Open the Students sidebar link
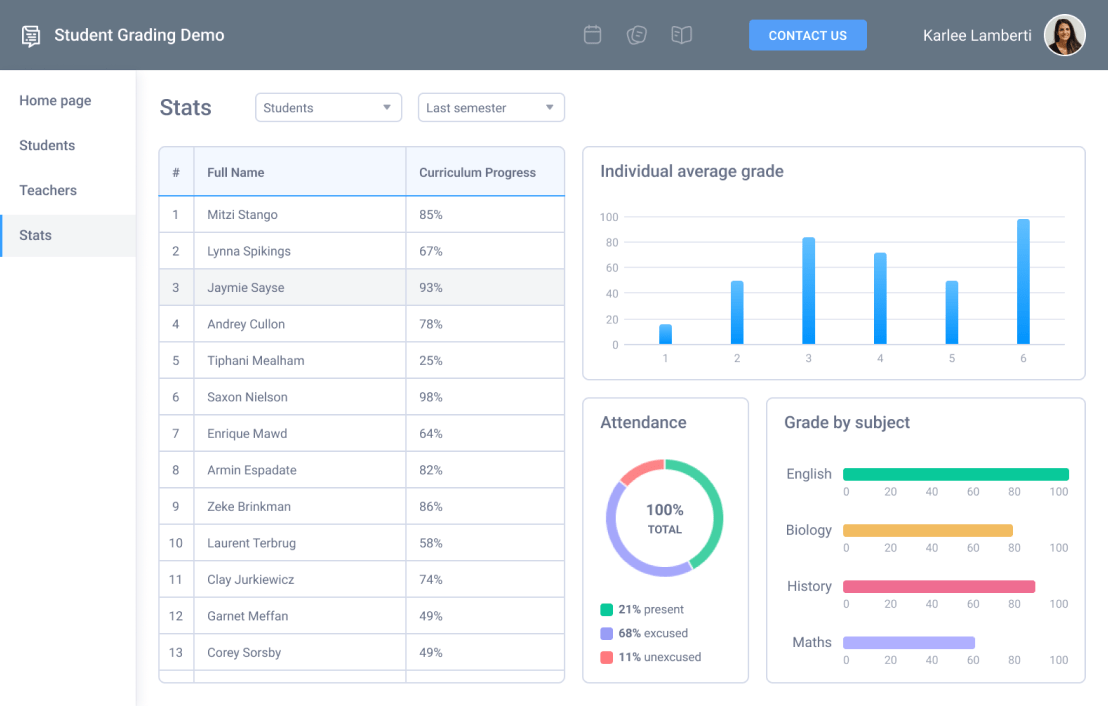Image resolution: width=1108 pixels, height=706 pixels. pos(46,145)
